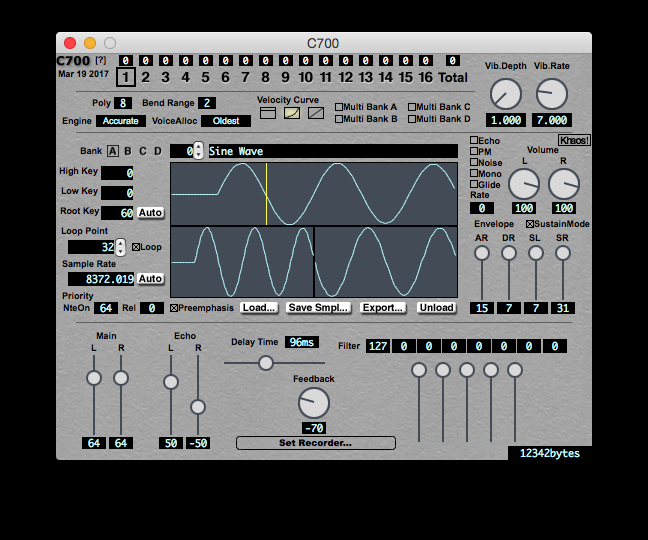Click the Sample Rate value field
This screenshot has width=648, height=540.
click(101, 279)
